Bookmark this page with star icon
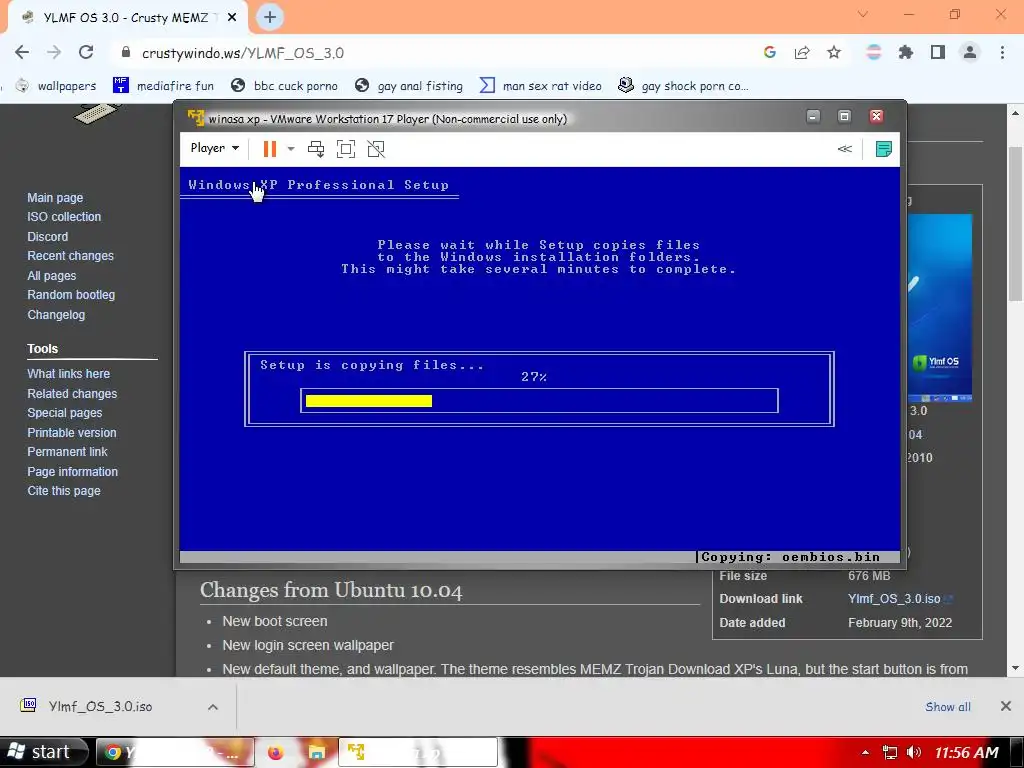The image size is (1024, 768). 834,52
